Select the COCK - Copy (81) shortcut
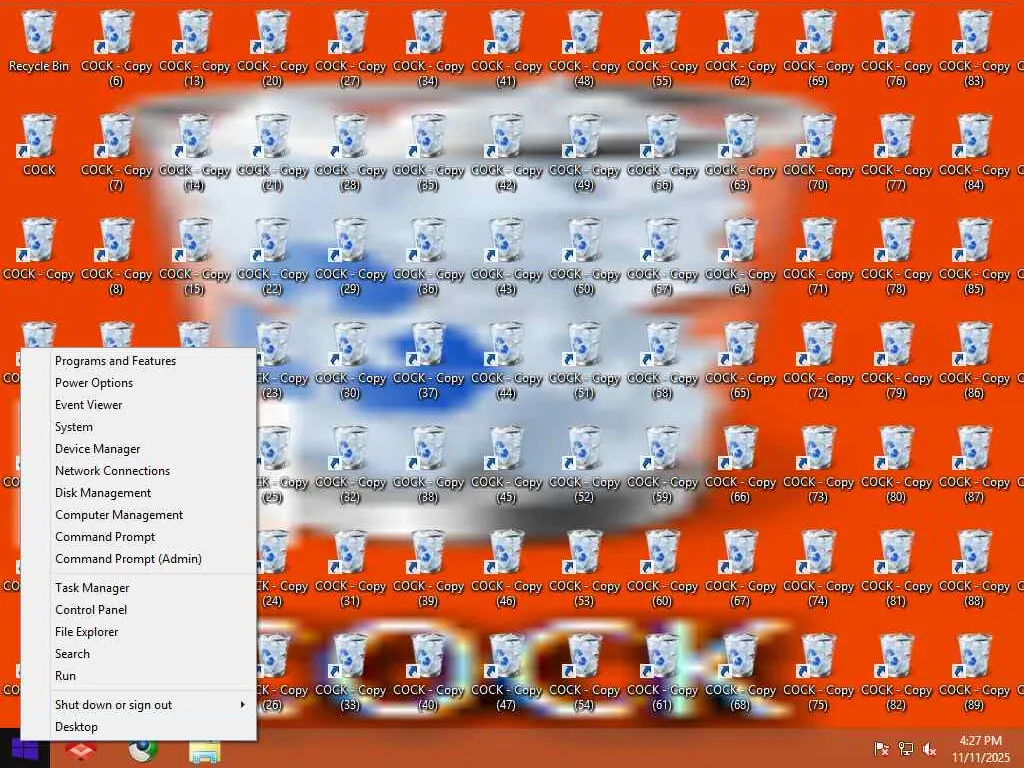Screen dimensions: 1024x768 (x=896, y=568)
